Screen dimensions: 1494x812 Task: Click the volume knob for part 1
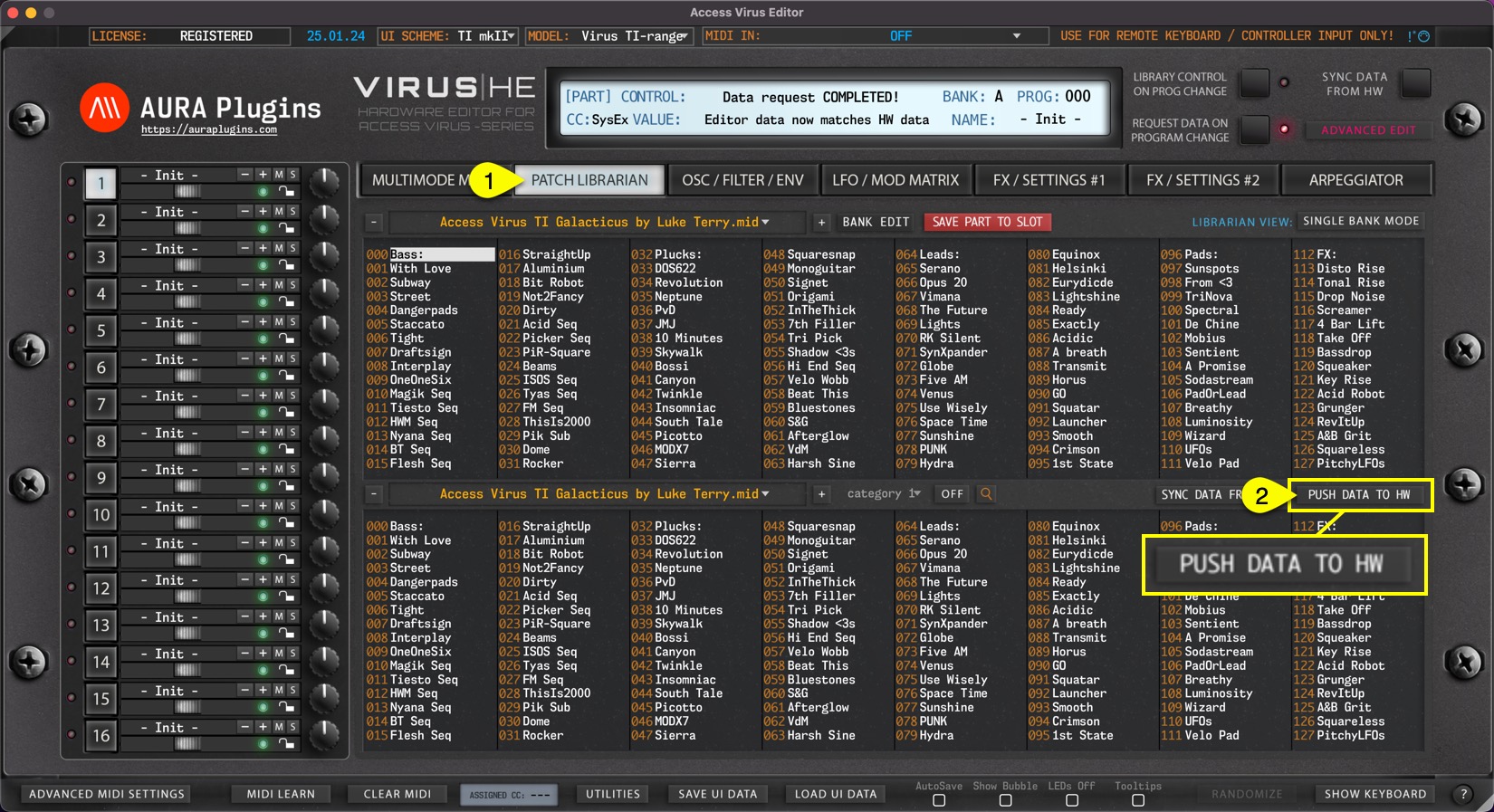click(x=323, y=182)
